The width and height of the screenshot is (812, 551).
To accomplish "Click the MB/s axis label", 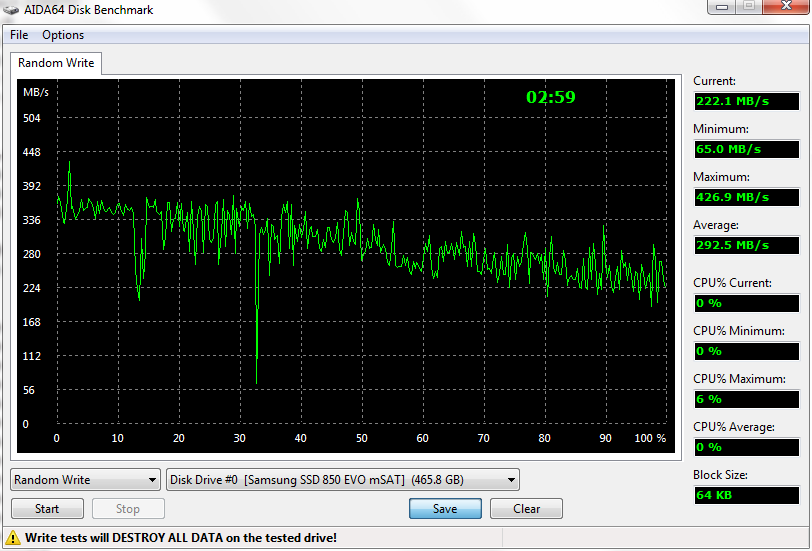I will coord(36,92).
